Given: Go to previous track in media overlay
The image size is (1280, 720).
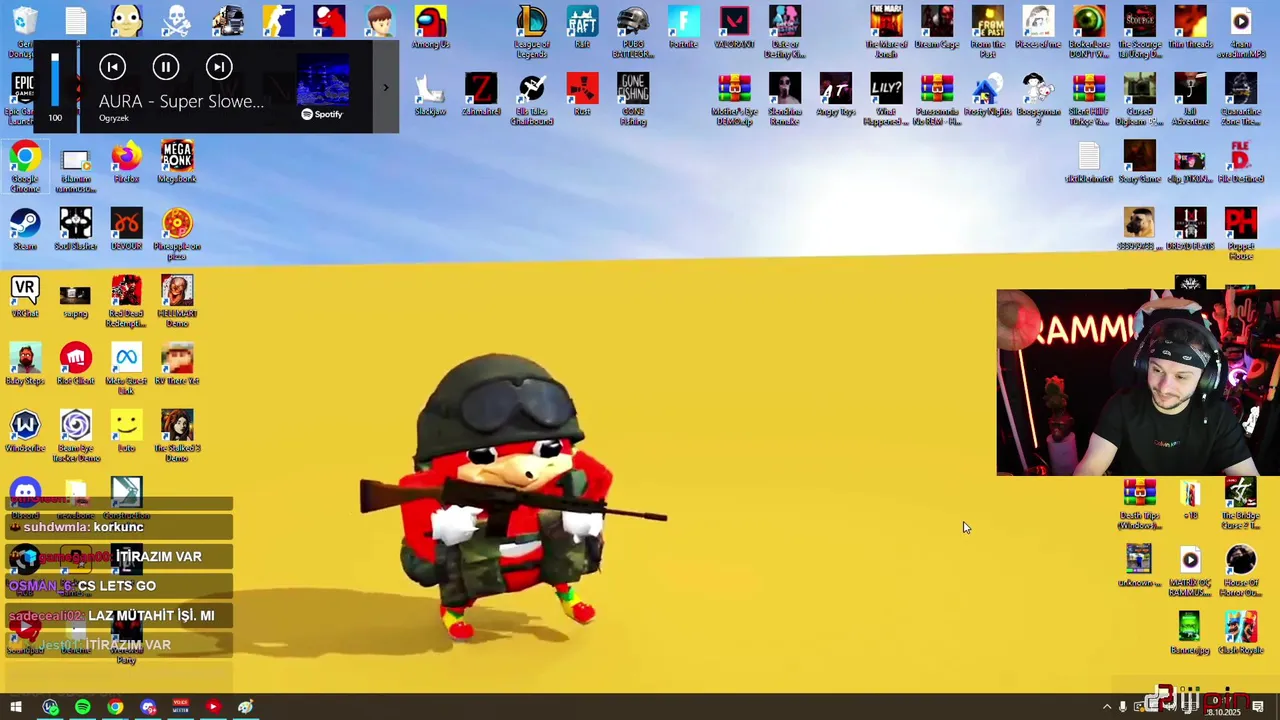Looking at the screenshot, I should [x=113, y=67].
